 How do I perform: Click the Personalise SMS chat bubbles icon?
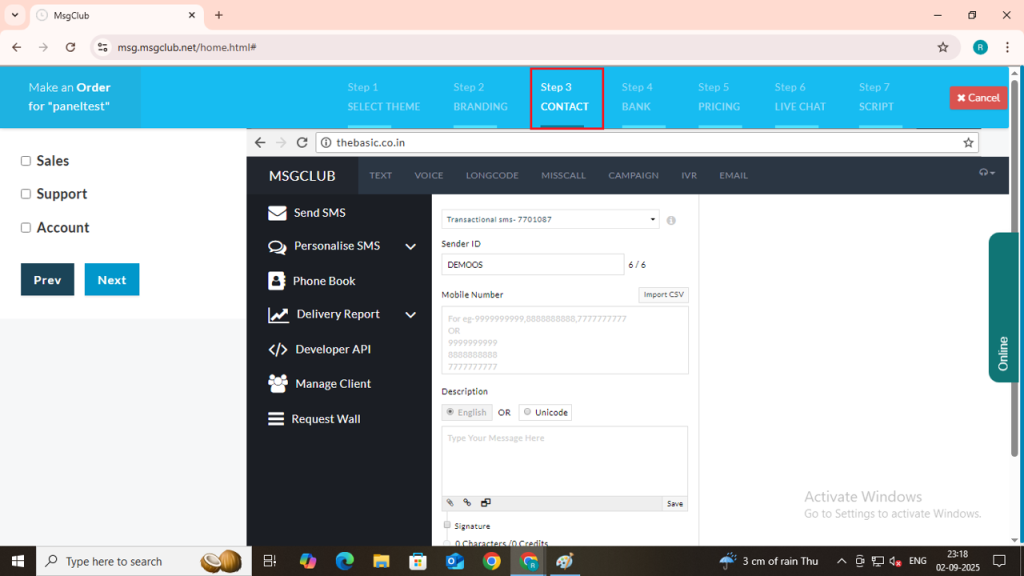277,247
